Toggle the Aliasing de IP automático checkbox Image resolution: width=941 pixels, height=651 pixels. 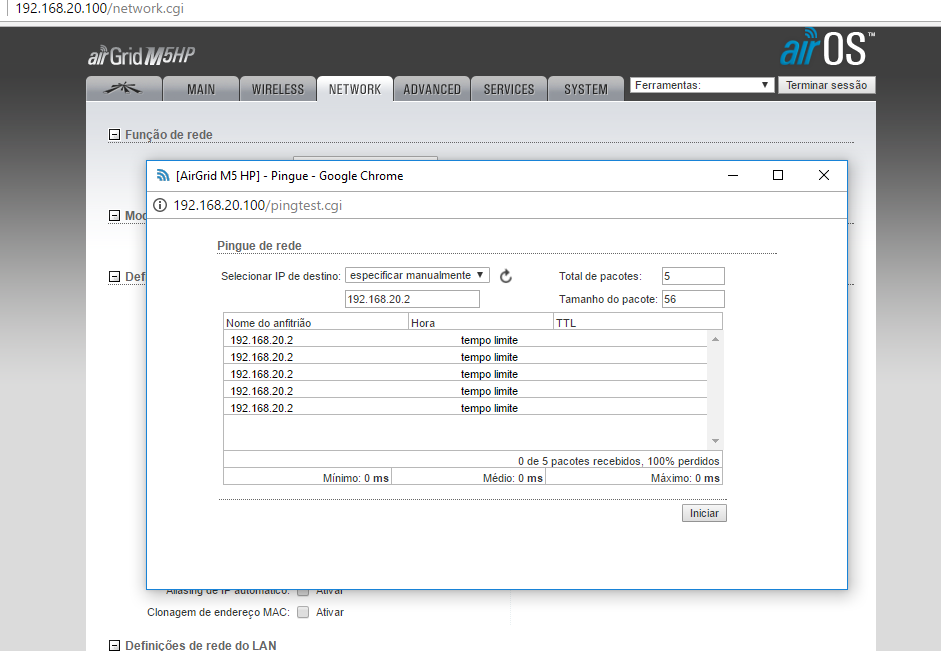pos(303,593)
